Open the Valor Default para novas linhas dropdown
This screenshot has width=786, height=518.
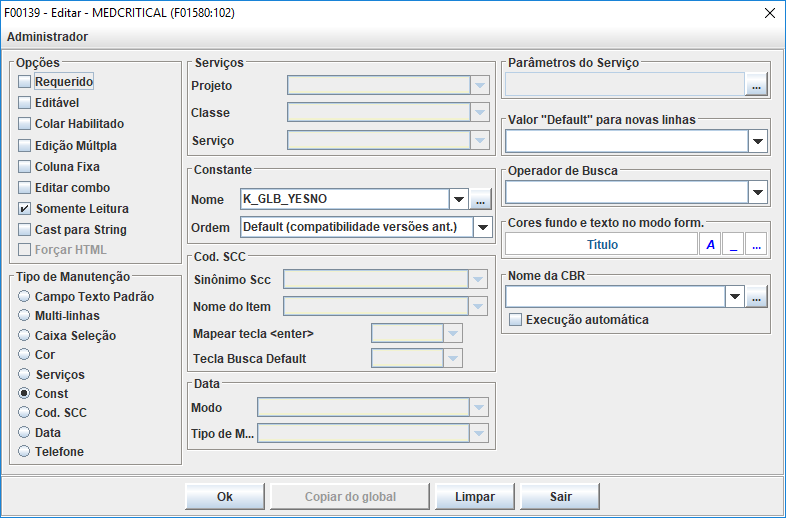(x=757, y=141)
